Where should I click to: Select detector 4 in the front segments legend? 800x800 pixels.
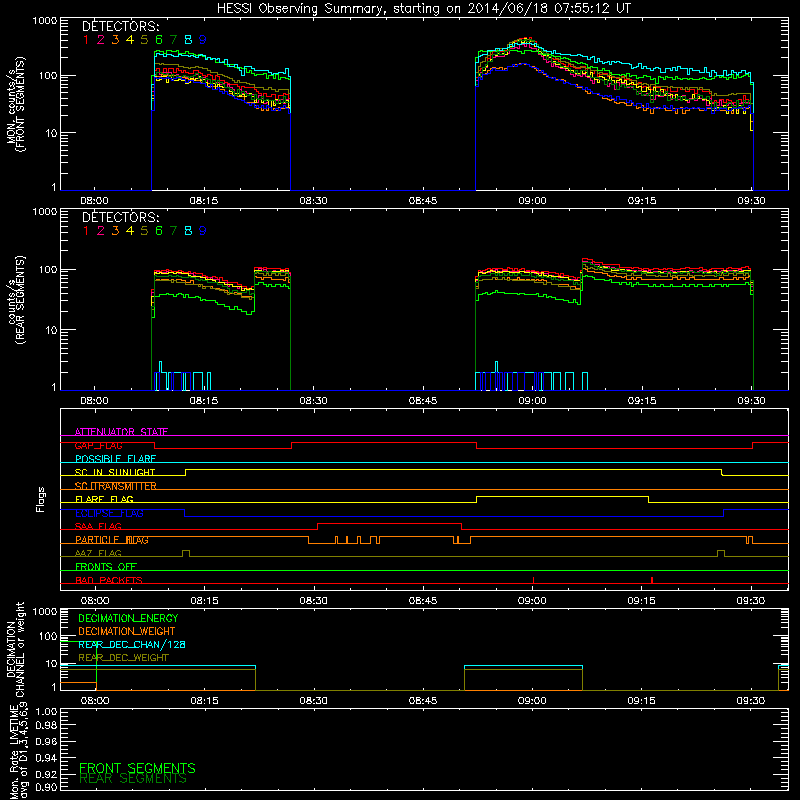tap(130, 40)
